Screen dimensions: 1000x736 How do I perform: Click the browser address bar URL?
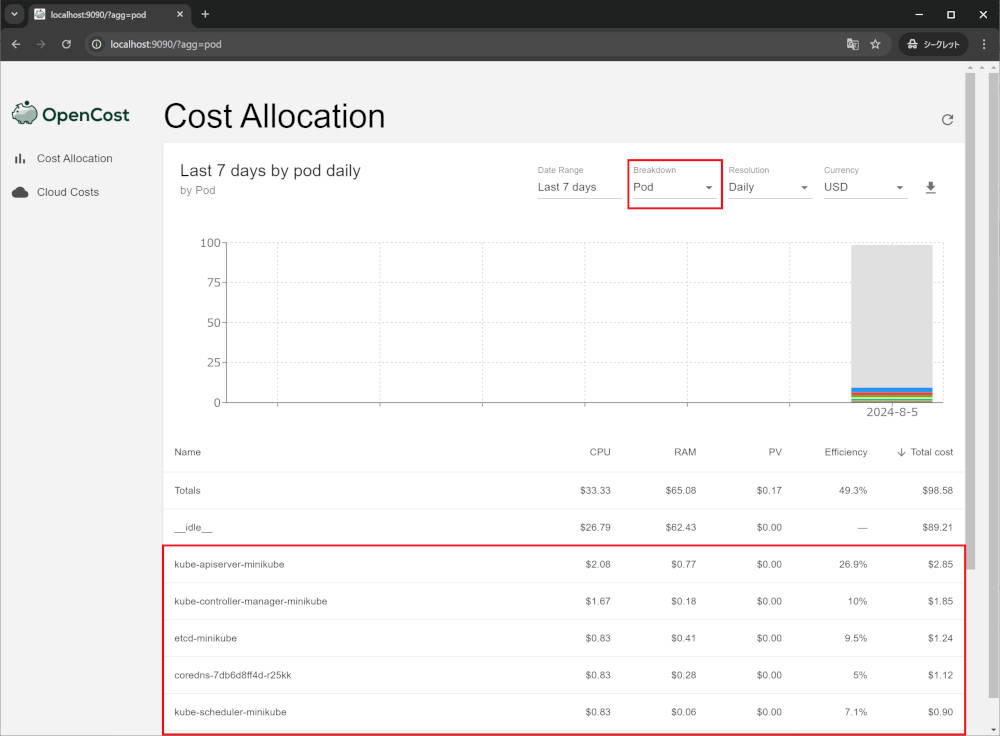[166, 44]
